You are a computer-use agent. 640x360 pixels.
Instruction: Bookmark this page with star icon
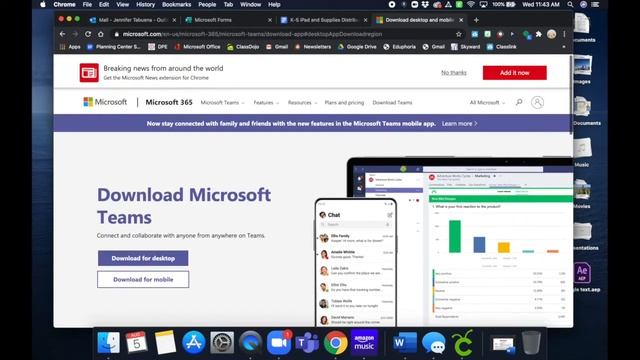click(x=458, y=34)
